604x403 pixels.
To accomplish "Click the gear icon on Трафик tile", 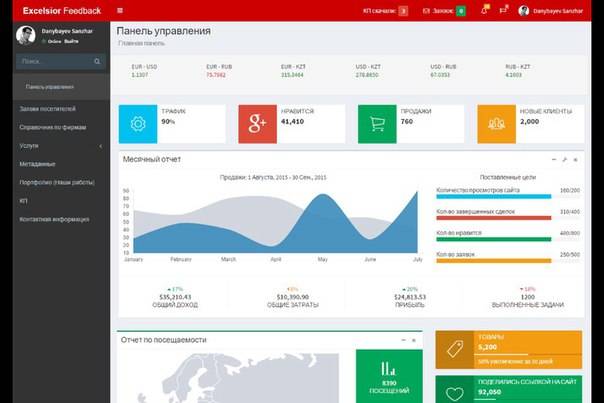I will (138, 123).
